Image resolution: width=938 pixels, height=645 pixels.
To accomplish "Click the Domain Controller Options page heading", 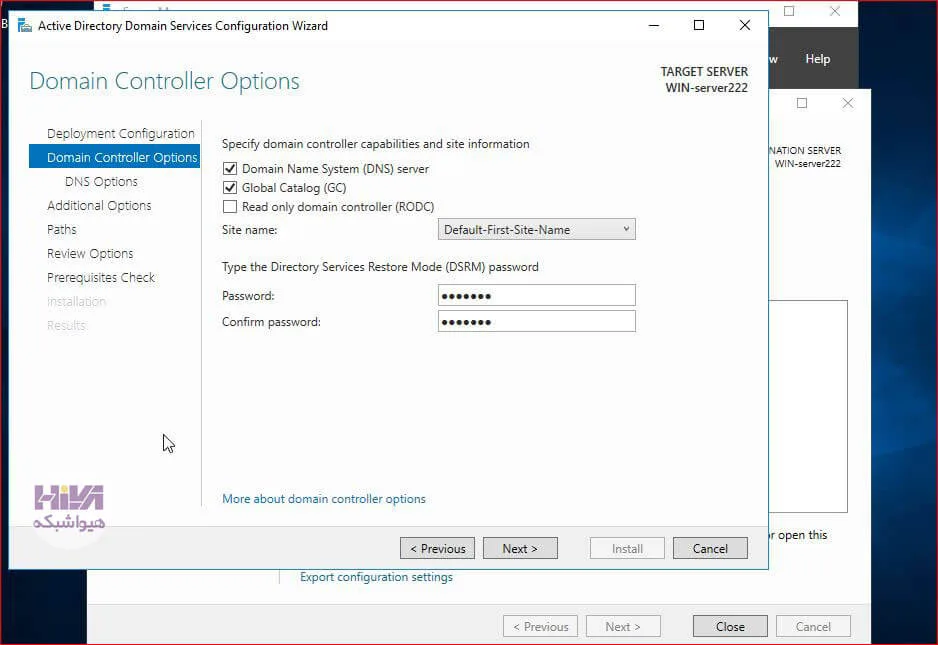I will point(165,81).
